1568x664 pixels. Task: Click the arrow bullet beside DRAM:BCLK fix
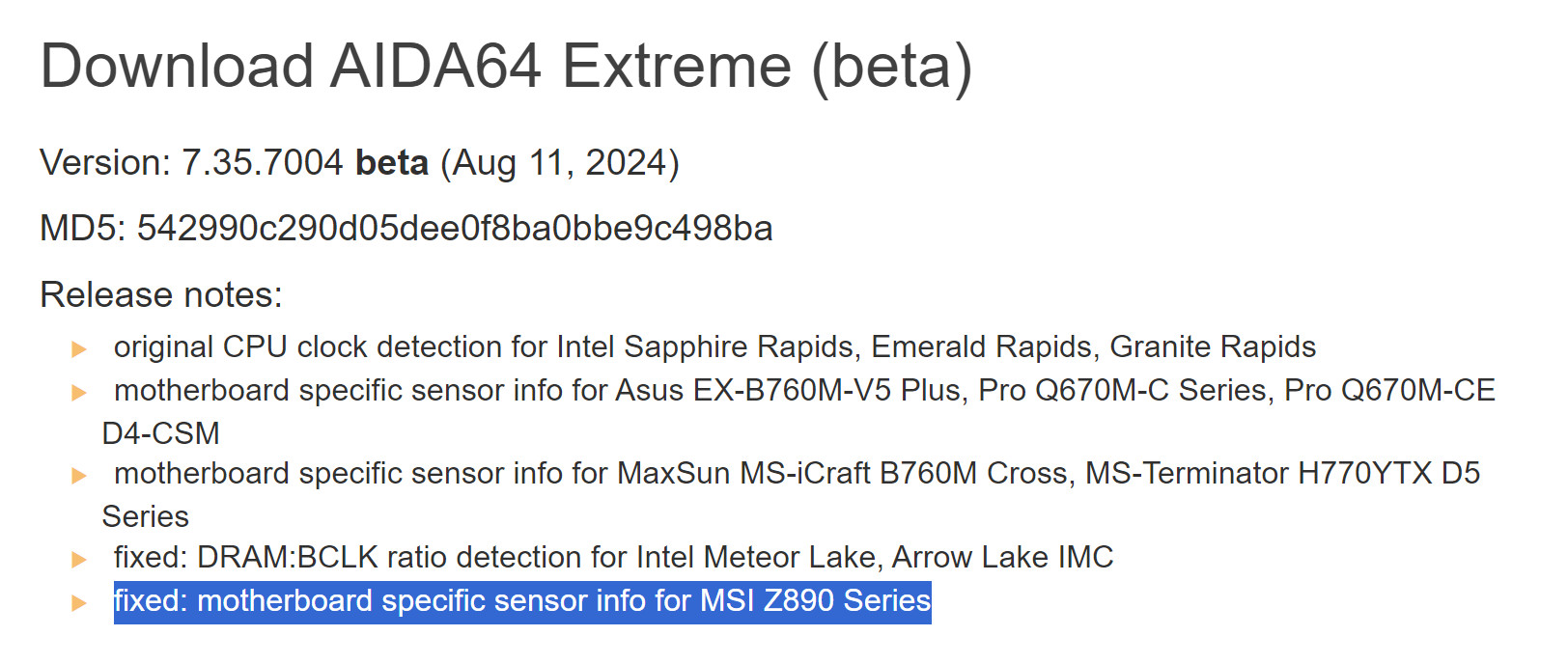tap(79, 560)
